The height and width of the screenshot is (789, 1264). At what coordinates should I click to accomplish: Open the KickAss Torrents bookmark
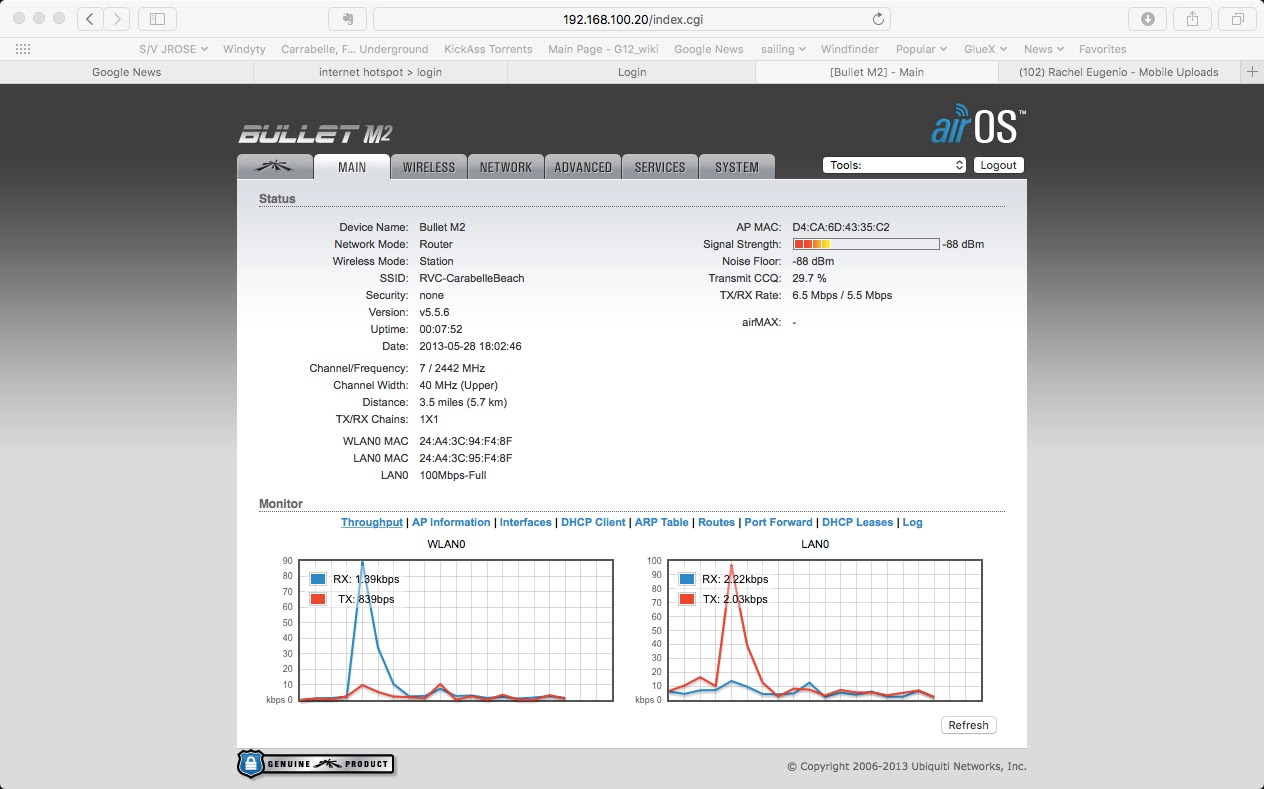(x=488, y=49)
